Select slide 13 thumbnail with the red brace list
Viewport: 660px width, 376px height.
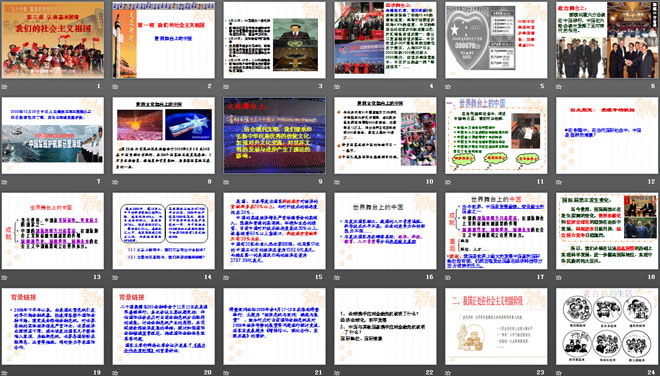click(53, 231)
